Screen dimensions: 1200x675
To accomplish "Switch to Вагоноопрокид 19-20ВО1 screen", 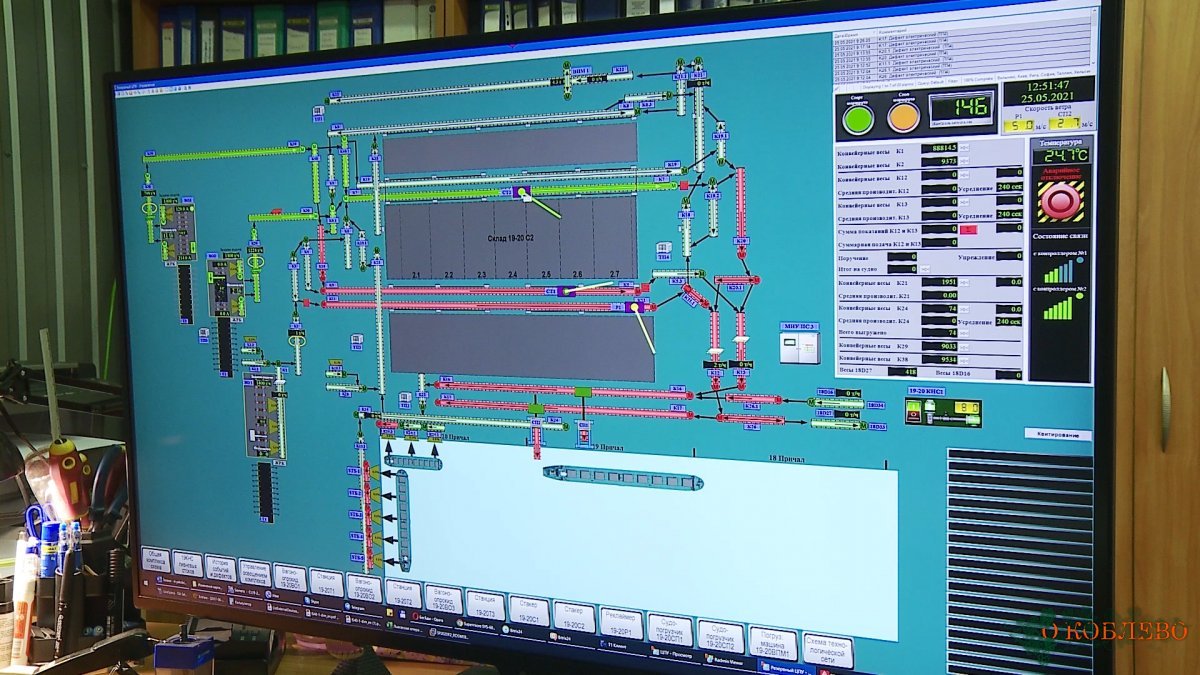I will click(290, 577).
